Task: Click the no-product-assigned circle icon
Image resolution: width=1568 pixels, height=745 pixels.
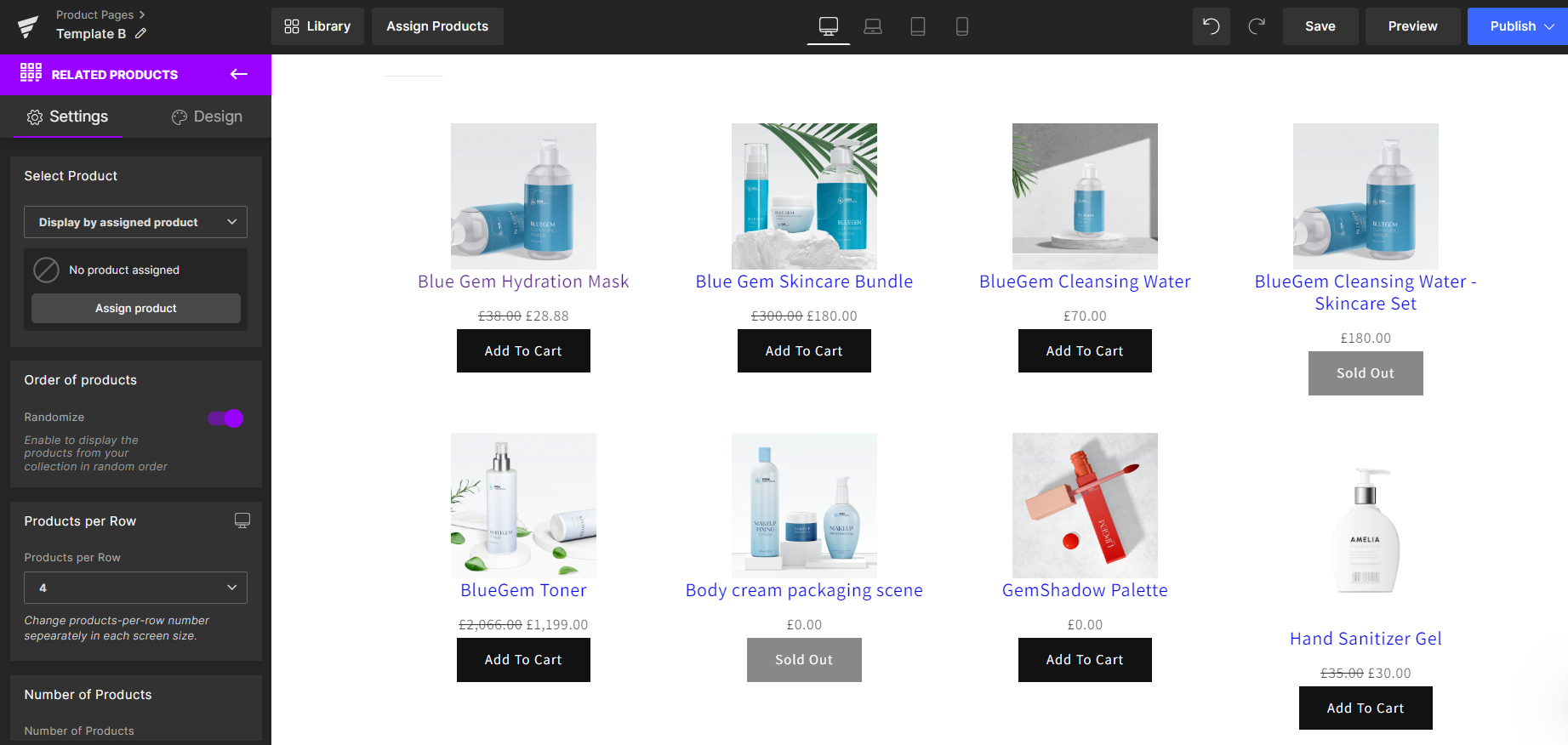Action: (46, 270)
